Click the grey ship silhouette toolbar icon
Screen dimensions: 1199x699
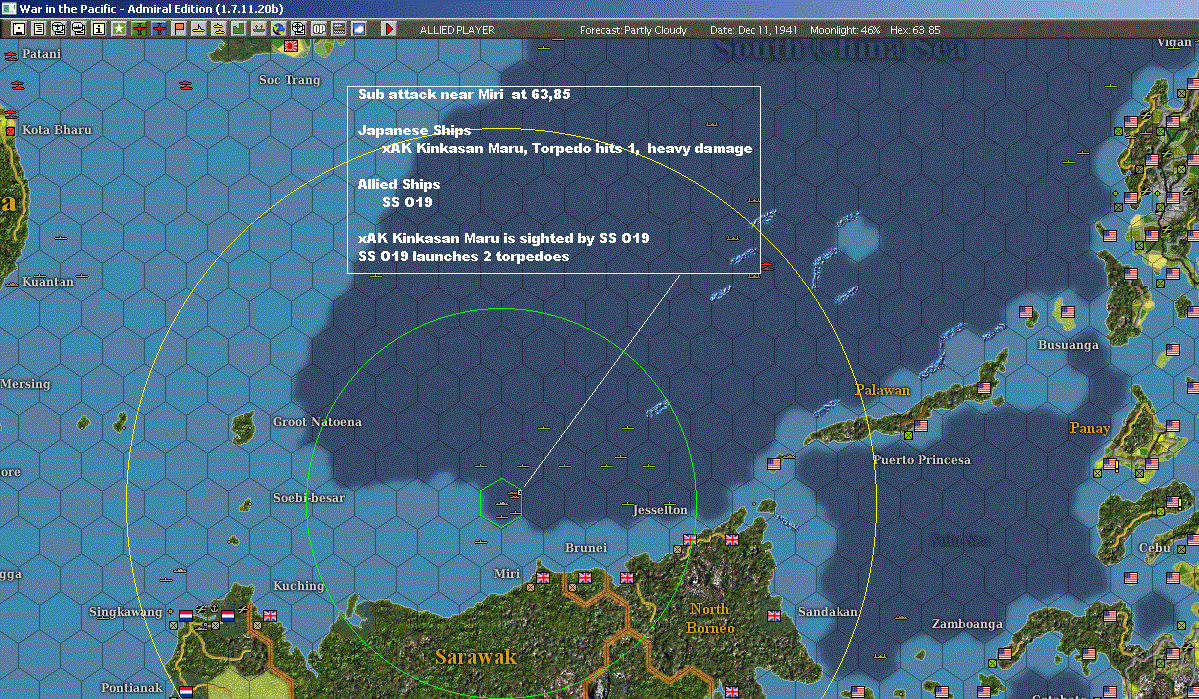point(258,29)
